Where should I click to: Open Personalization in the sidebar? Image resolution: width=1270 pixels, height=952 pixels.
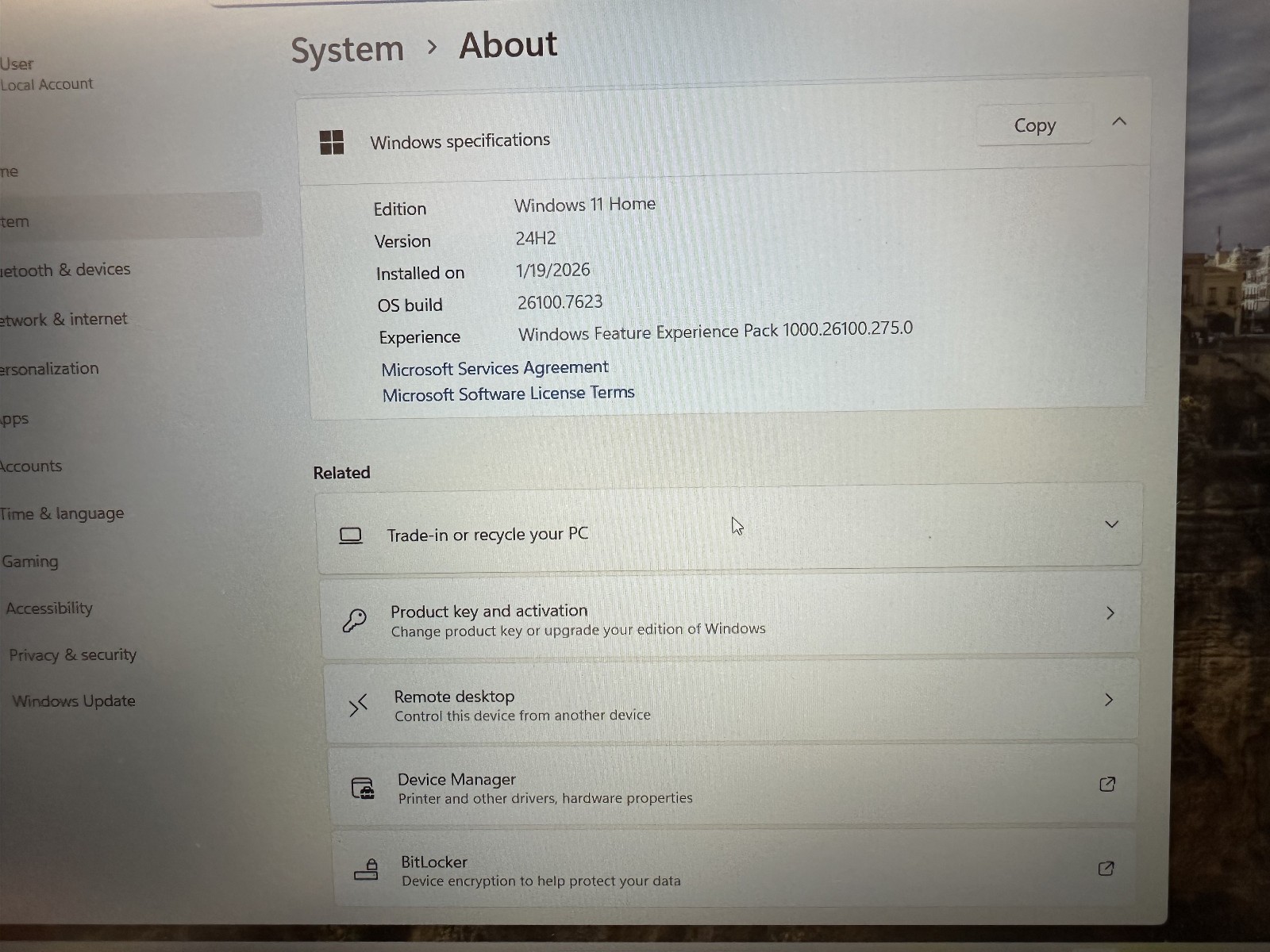[x=49, y=369]
